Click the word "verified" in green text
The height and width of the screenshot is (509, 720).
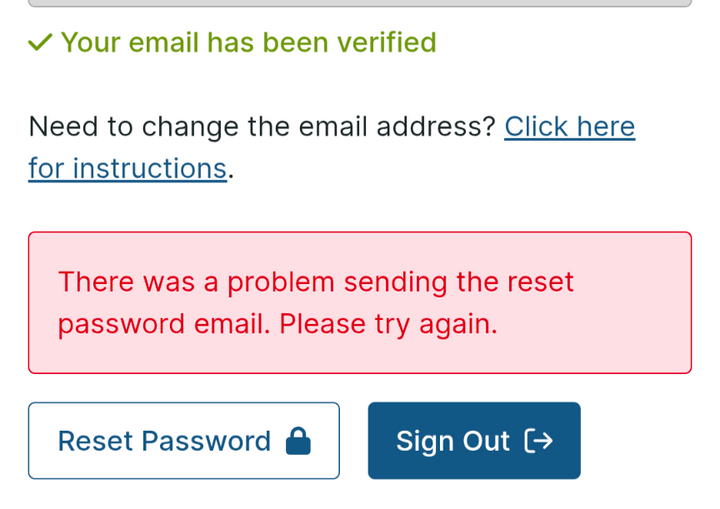coord(386,43)
